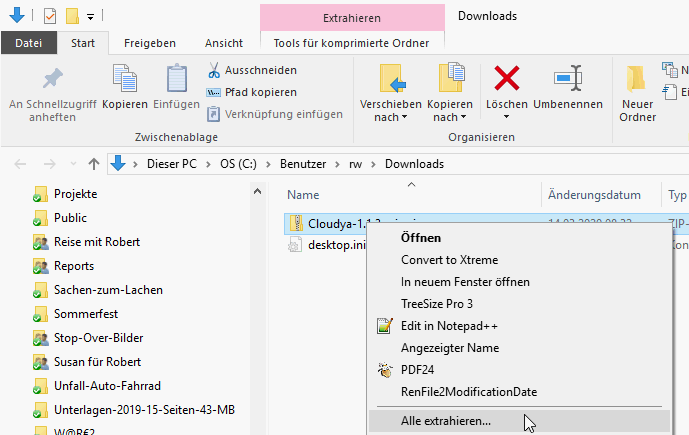Choose Edit in Notepad++ from context menu
Screen dimensions: 689x435
pos(449,326)
